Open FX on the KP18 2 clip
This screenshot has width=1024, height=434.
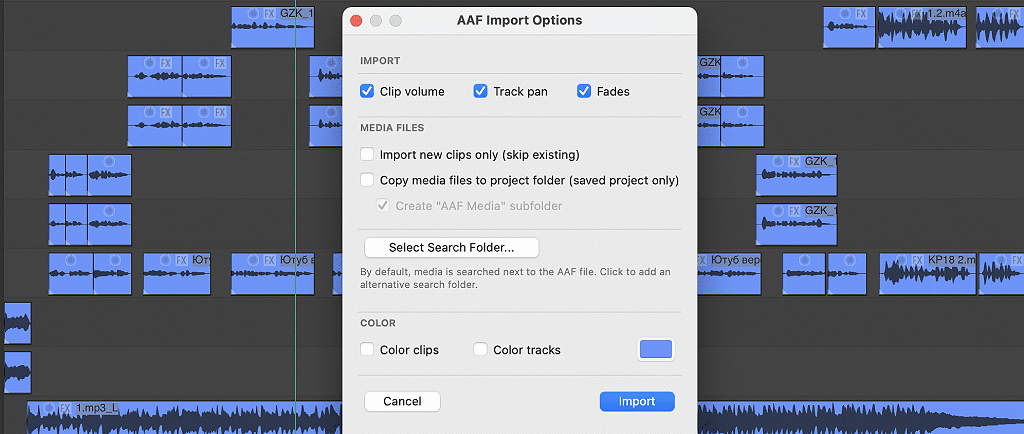(917, 260)
